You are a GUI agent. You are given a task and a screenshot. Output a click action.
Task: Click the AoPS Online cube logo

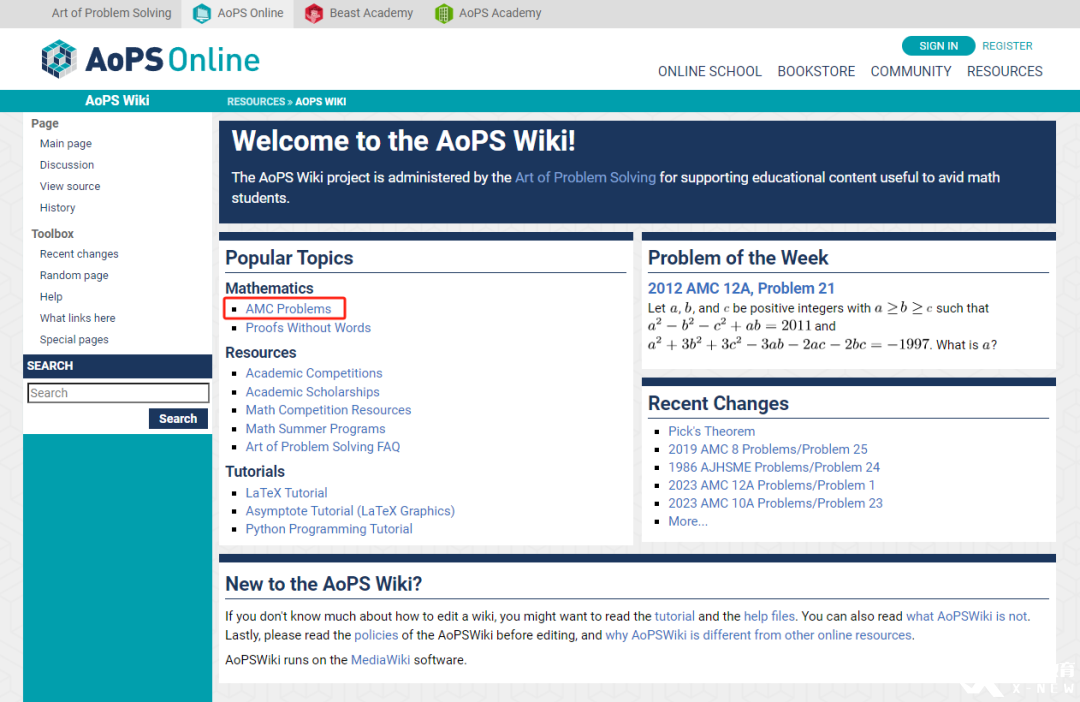(x=59, y=59)
